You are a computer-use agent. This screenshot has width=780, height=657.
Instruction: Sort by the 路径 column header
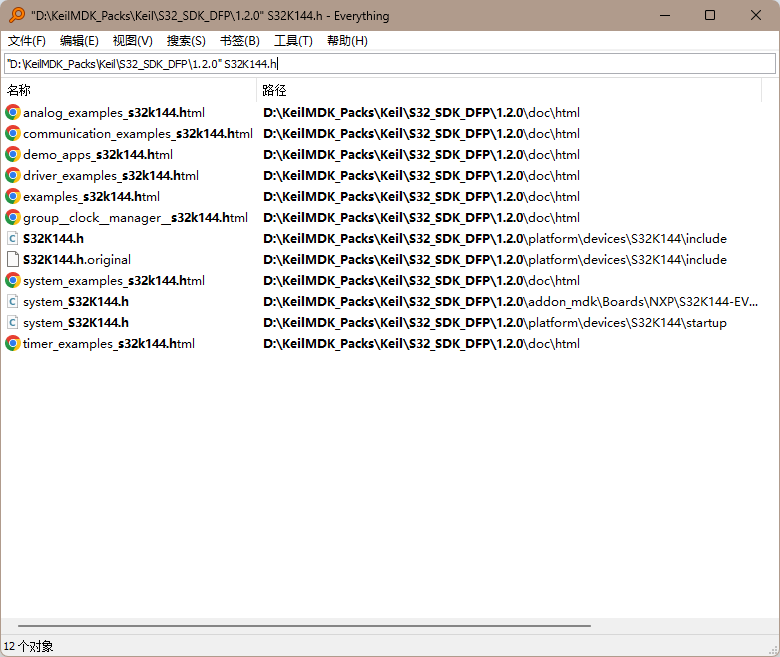(509, 90)
